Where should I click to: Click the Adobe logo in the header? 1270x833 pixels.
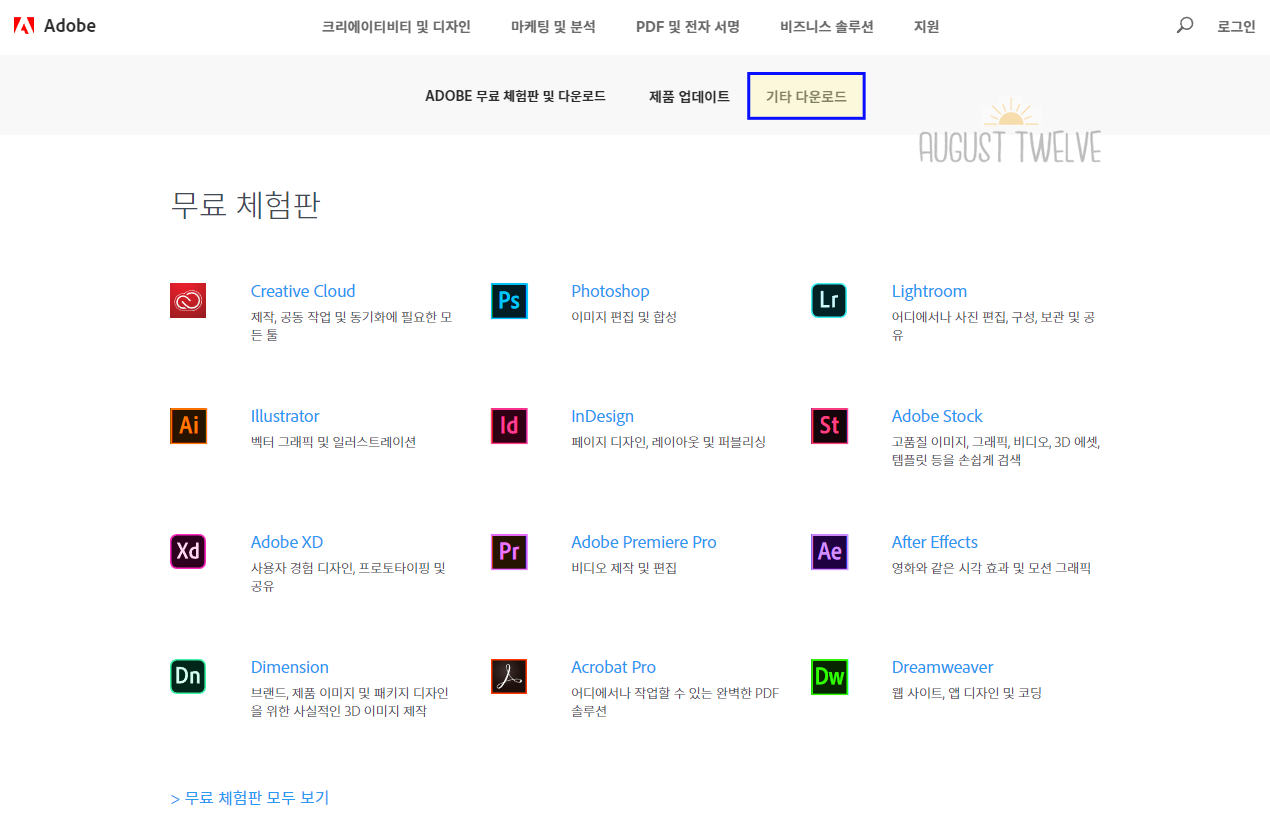[55, 26]
